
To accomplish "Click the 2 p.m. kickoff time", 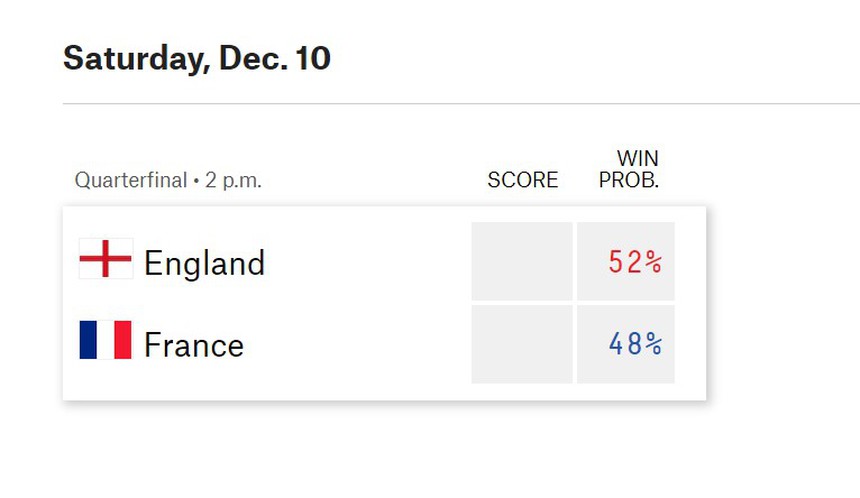I will tap(233, 181).
